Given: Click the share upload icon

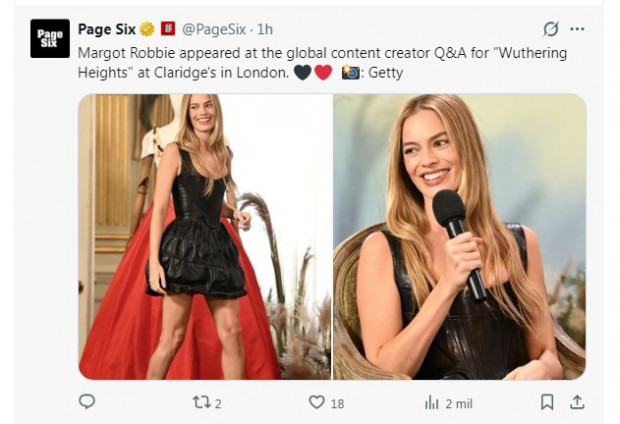Looking at the screenshot, I should 577,402.
